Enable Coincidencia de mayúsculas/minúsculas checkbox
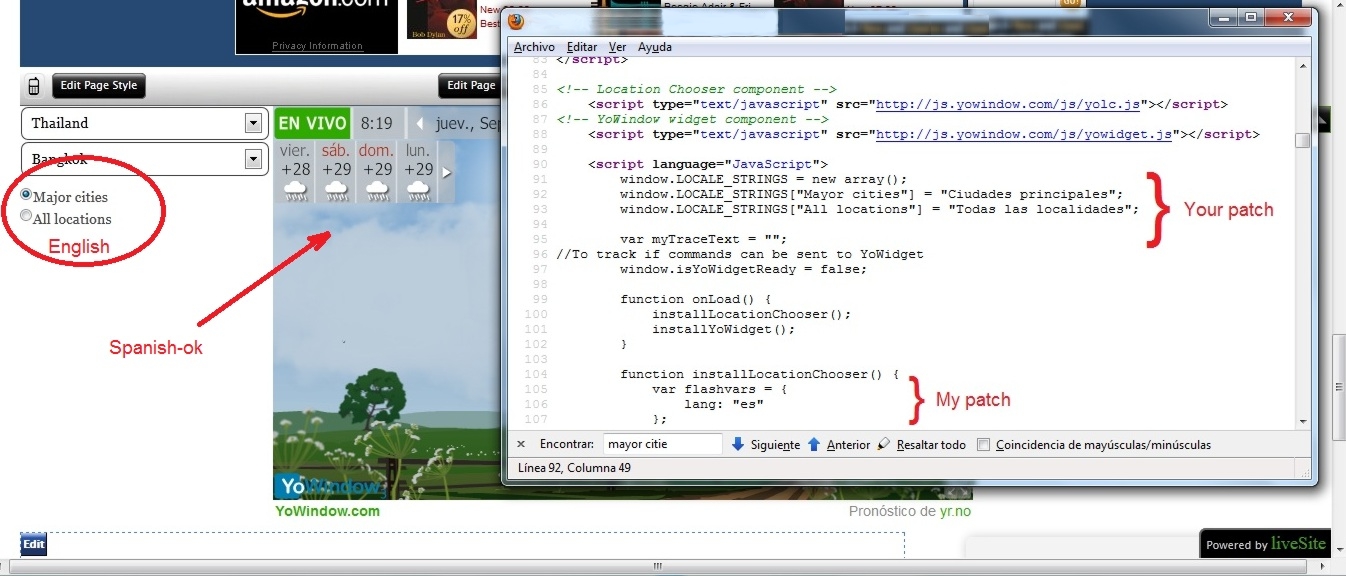The image size is (1346, 576). [984, 445]
